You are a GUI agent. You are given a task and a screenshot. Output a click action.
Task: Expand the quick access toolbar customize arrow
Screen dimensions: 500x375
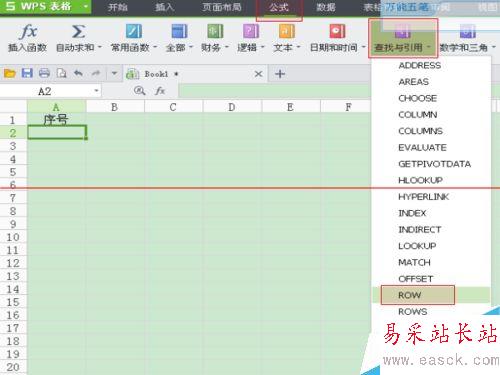tap(114, 73)
